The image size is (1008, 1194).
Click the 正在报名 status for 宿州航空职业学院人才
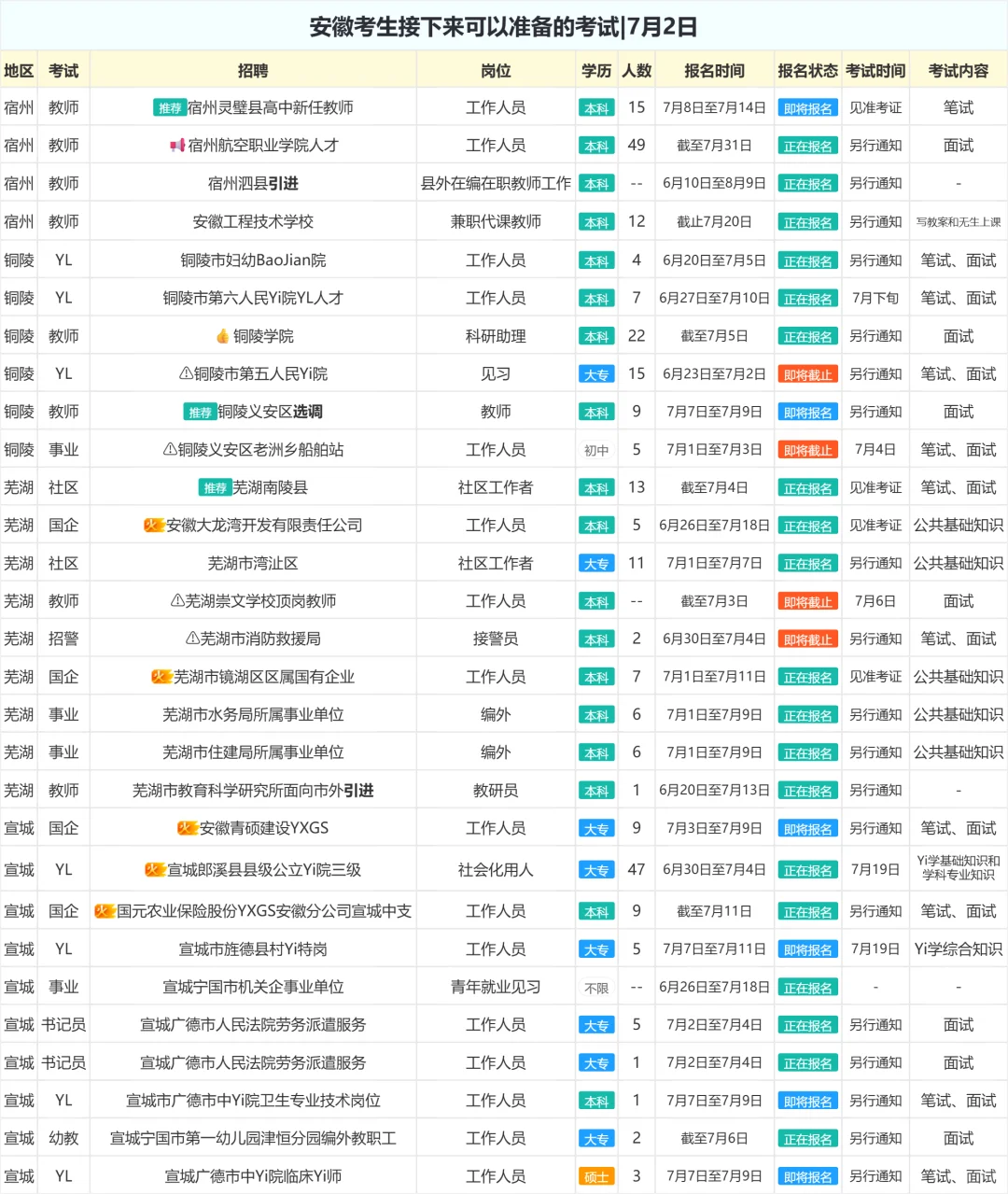point(807,147)
